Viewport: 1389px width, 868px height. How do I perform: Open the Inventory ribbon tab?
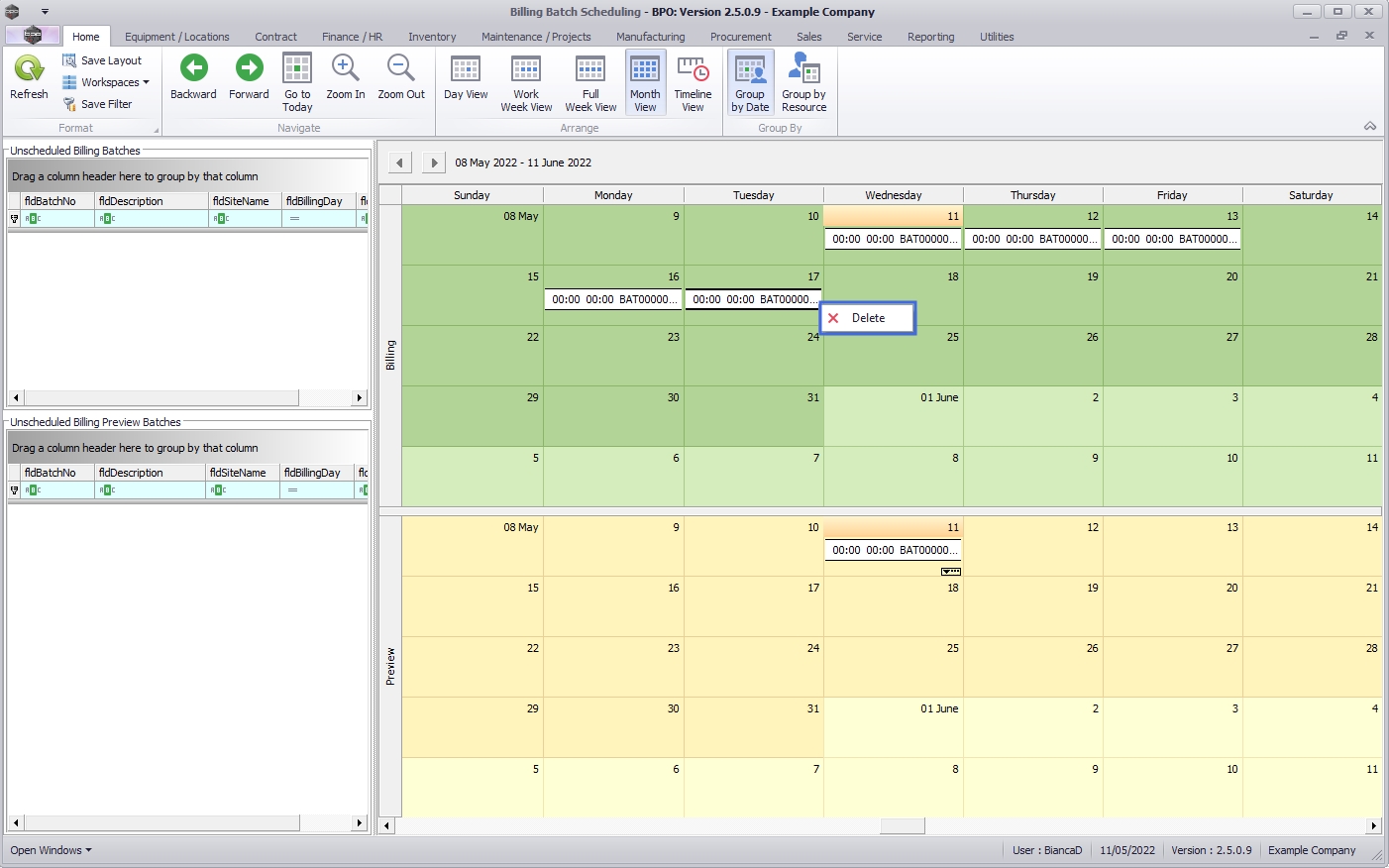pos(432,37)
